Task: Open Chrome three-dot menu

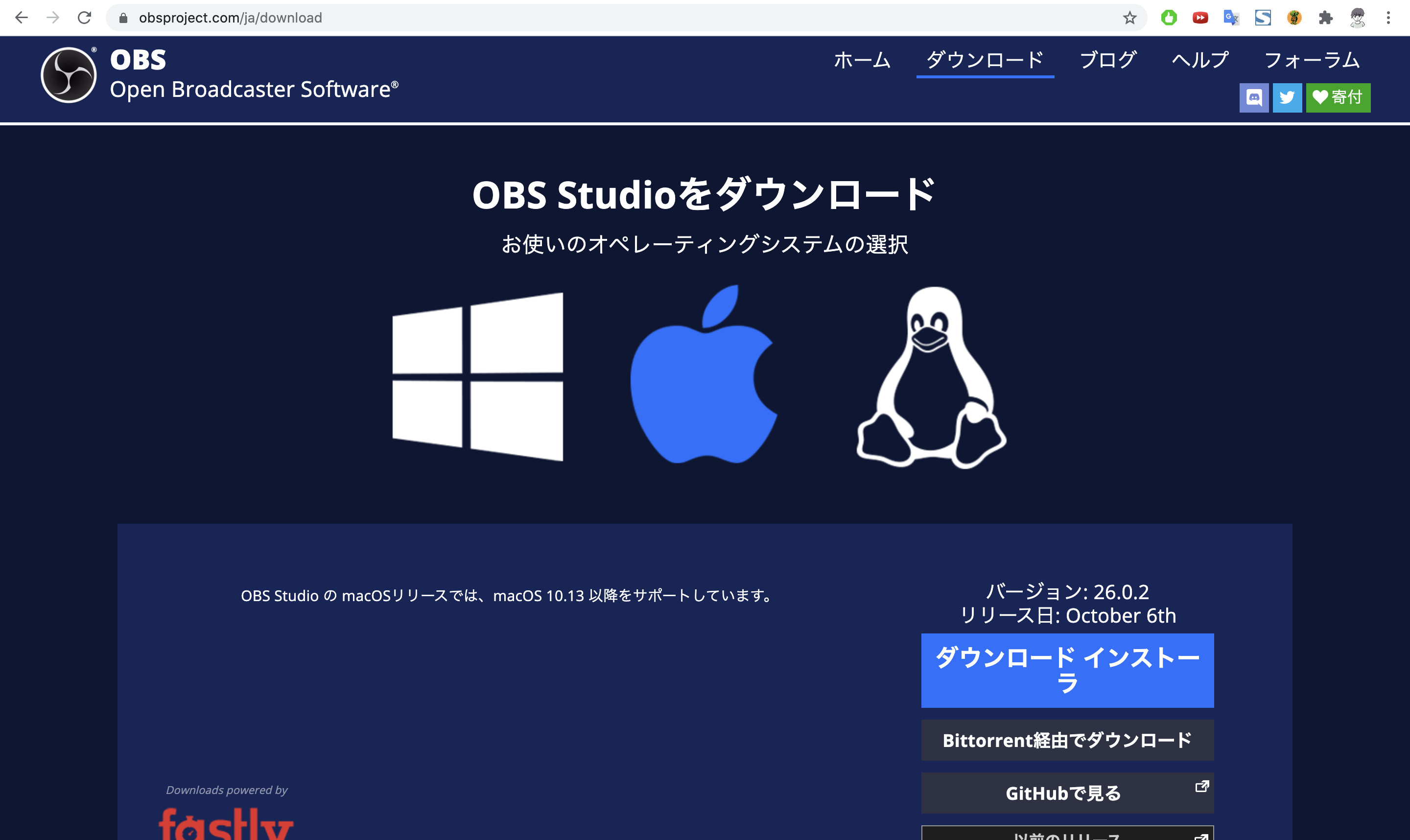Action: (x=1388, y=18)
